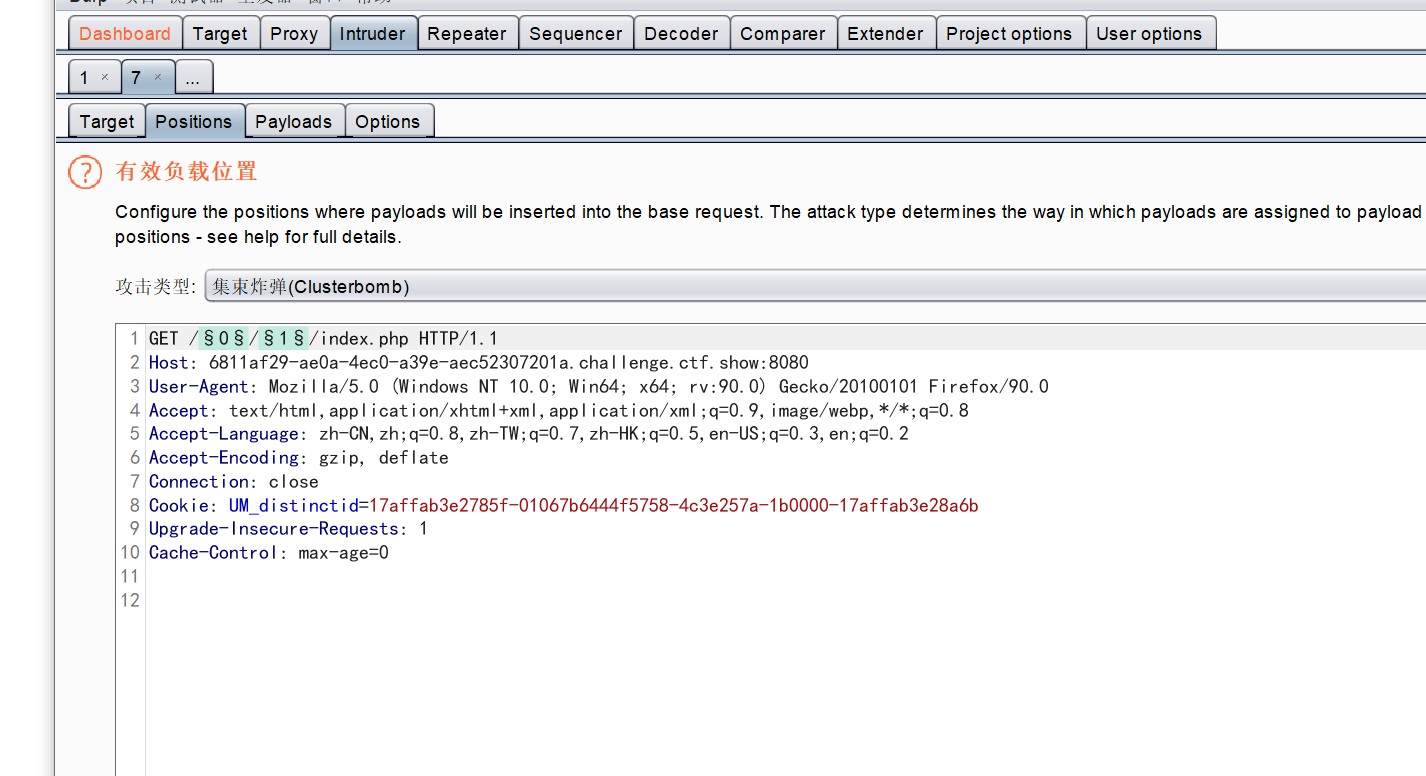Select the Positions sub-tab
Image resolution: width=1426 pixels, height=776 pixels.
coord(194,121)
